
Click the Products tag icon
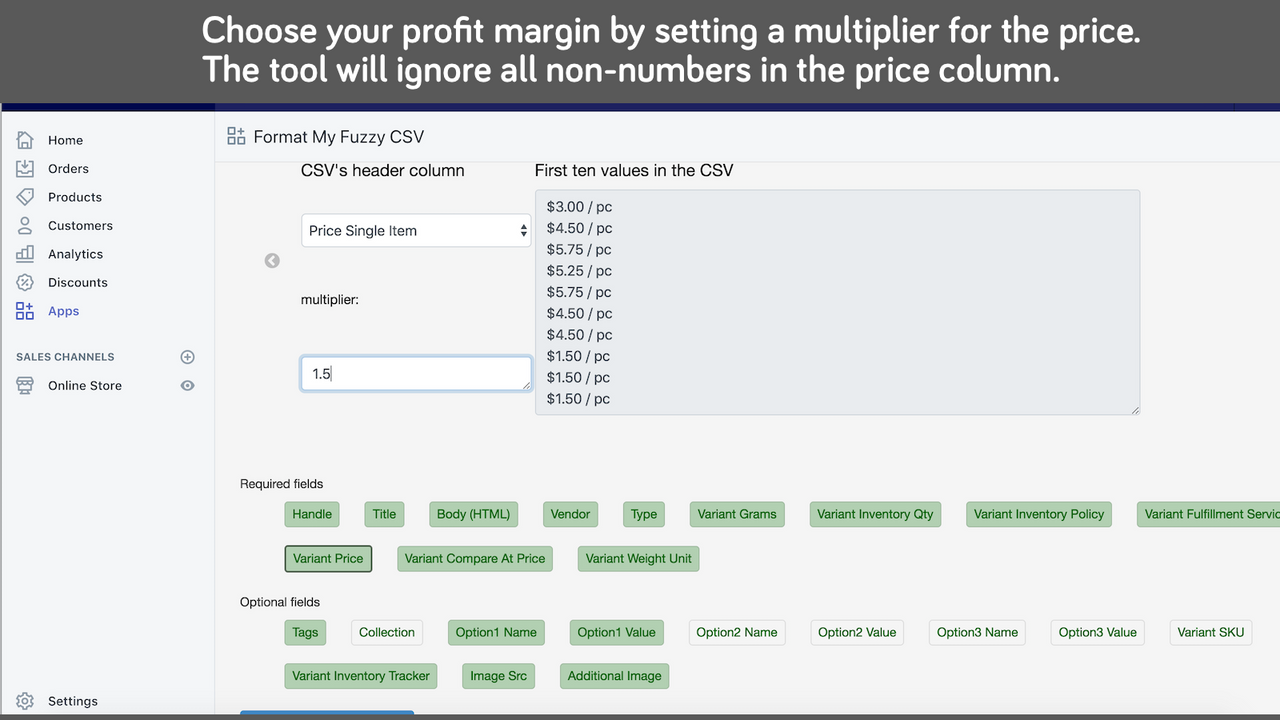pos(25,197)
